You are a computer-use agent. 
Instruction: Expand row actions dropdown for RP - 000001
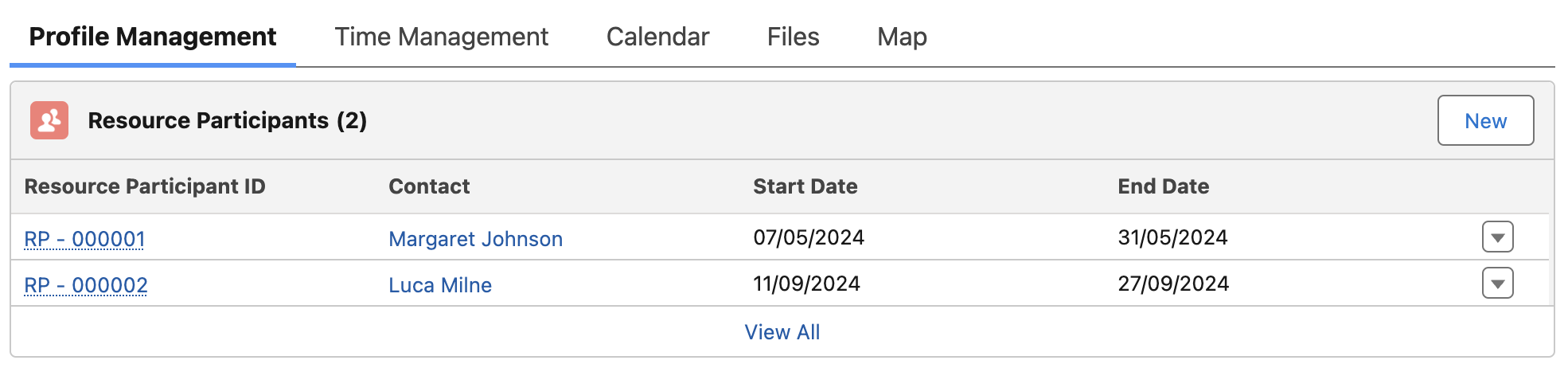(x=1497, y=237)
